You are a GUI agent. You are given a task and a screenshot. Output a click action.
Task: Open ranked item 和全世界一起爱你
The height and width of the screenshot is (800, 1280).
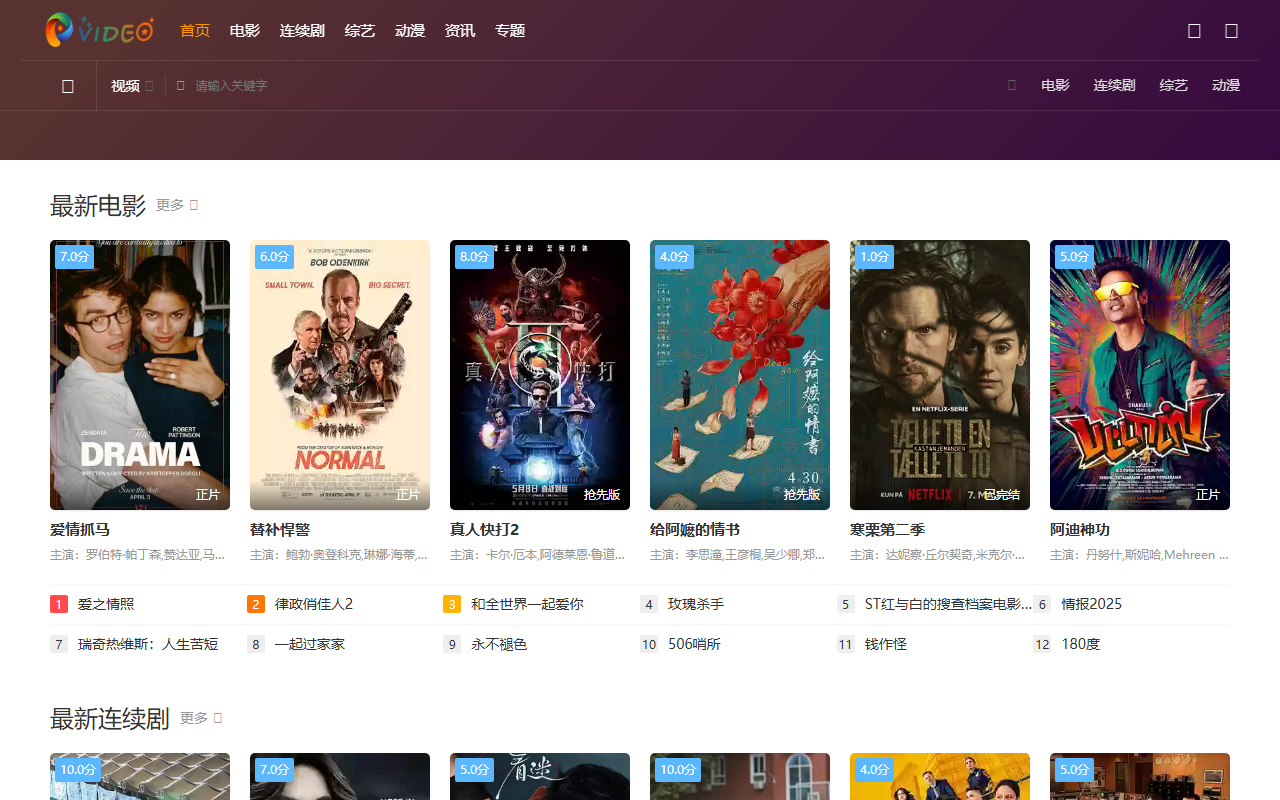tap(527, 604)
